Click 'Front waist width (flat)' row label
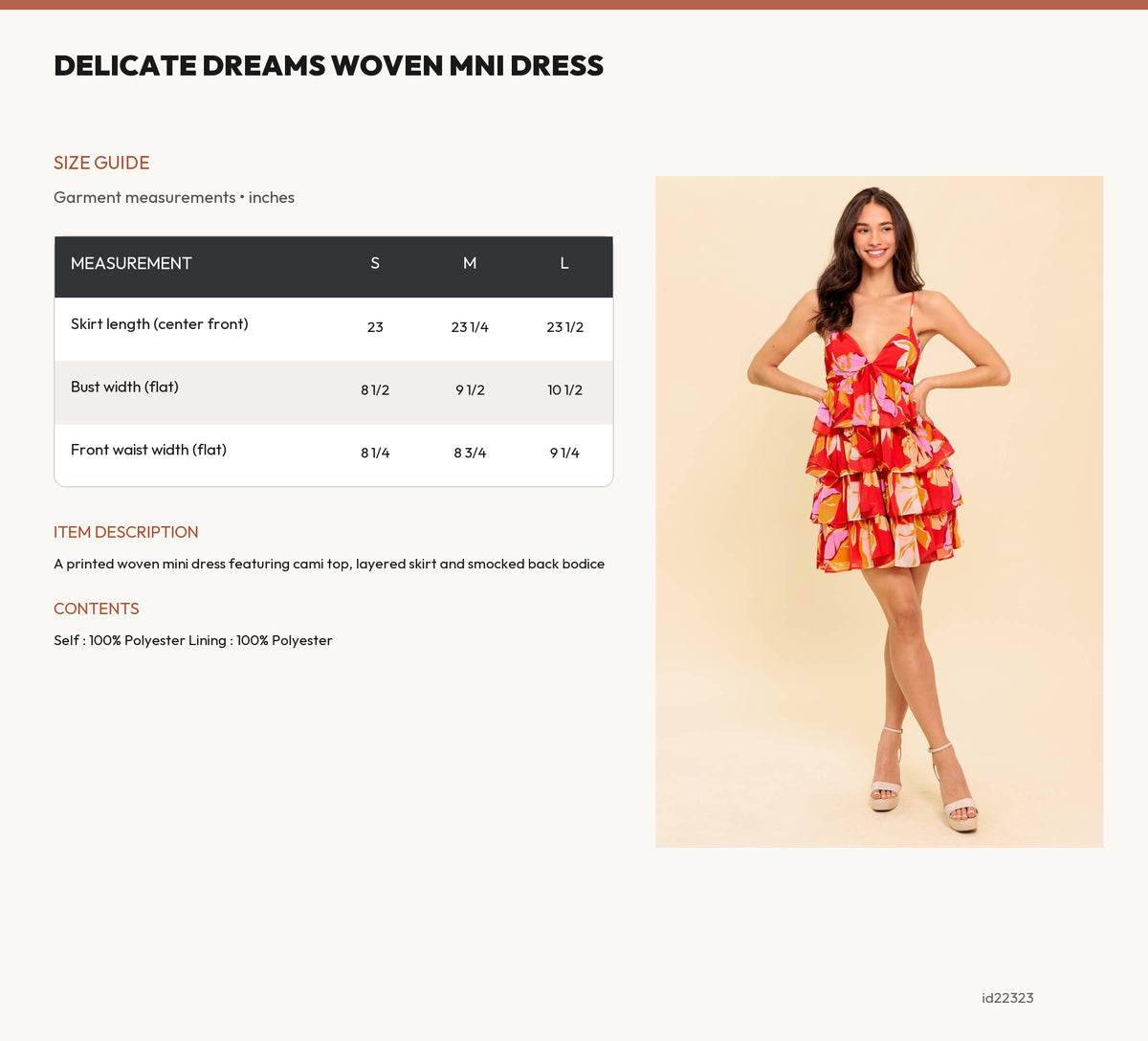Viewport: 1148px width, 1041px height. (148, 450)
